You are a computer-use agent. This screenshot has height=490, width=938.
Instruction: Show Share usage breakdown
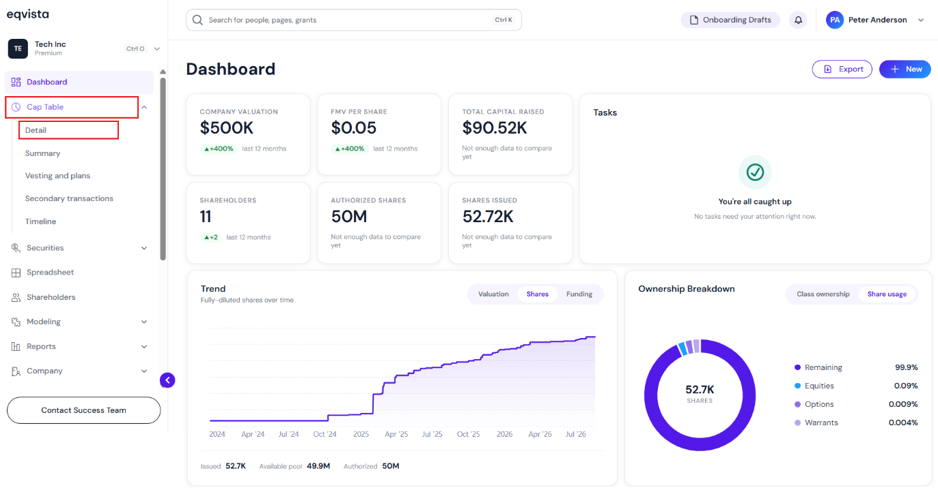click(x=887, y=294)
